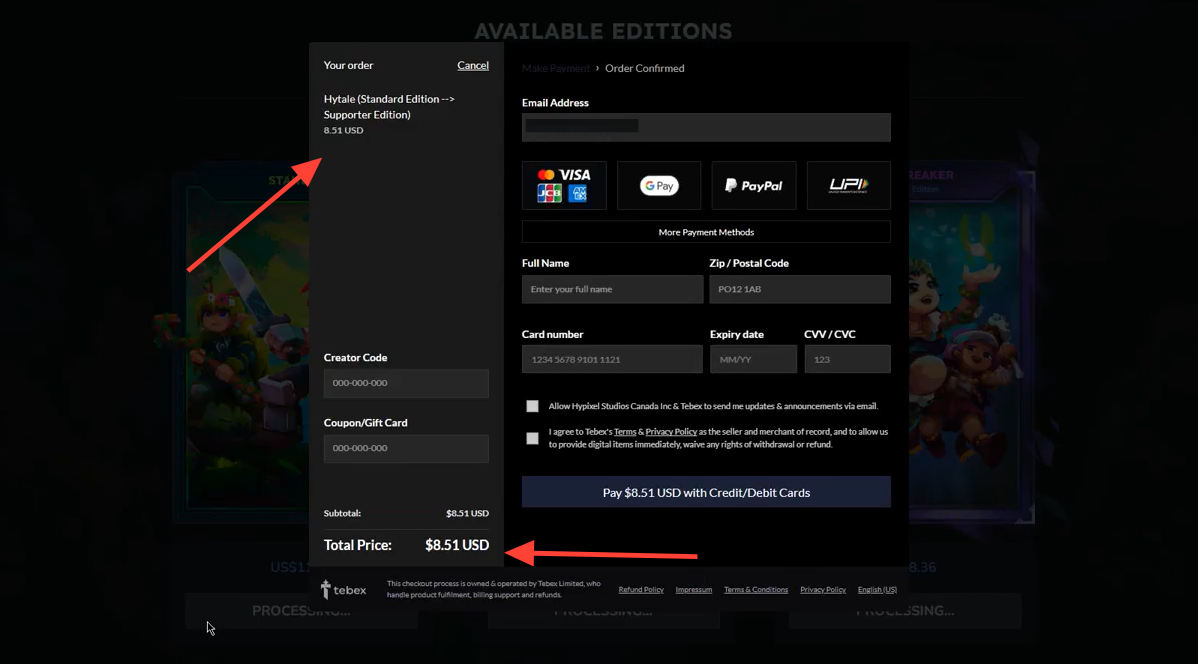Choose PayPal as payment method
The image size is (1198, 664).
[x=754, y=185]
